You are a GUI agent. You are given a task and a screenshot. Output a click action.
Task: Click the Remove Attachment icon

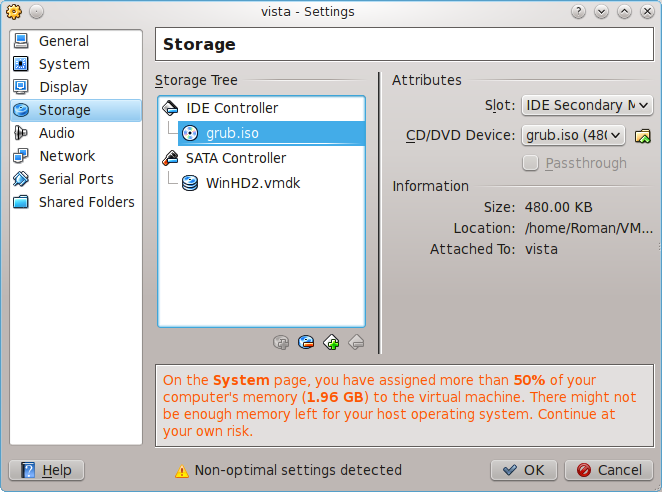coord(356,342)
